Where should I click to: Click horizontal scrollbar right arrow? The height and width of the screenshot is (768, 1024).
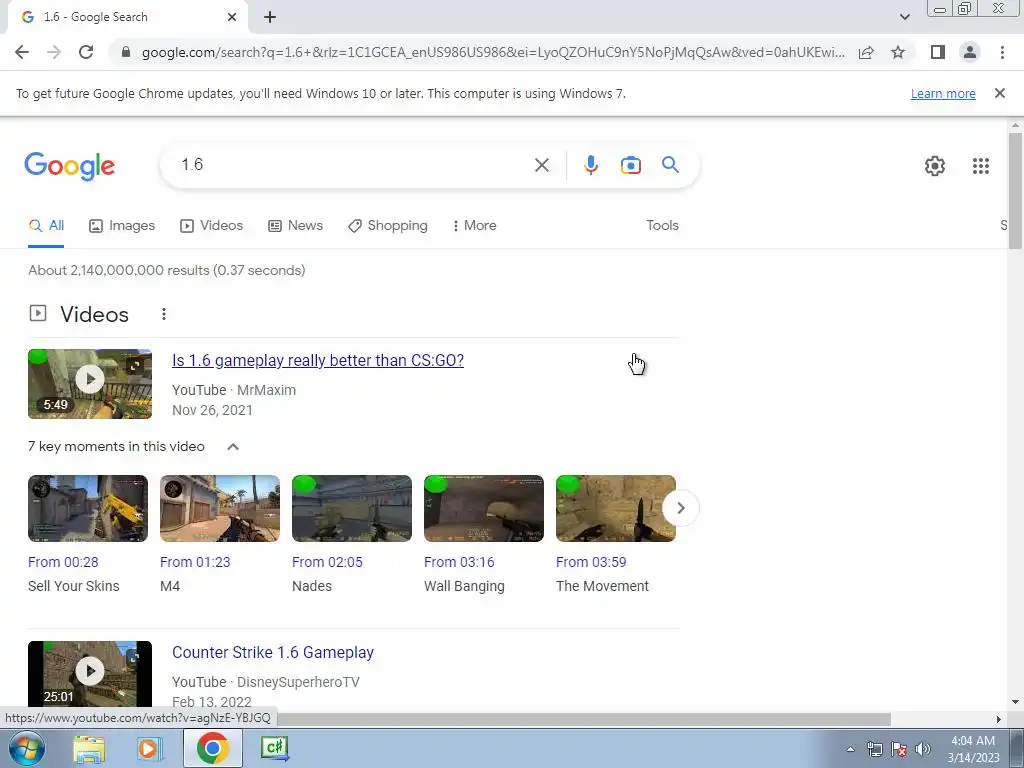(x=998, y=719)
